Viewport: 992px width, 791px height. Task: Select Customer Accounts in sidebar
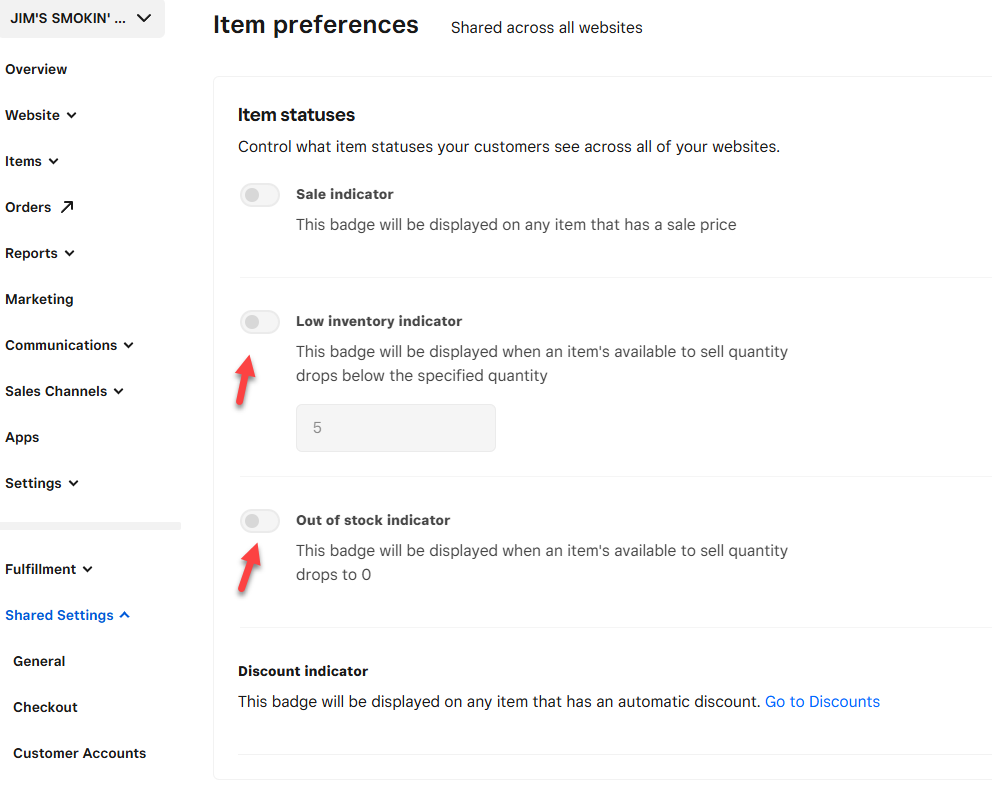(x=79, y=753)
